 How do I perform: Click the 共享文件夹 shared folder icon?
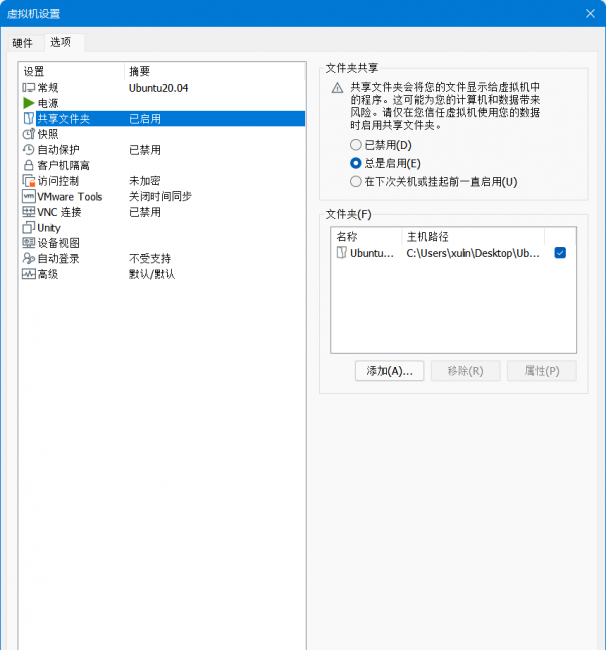(28, 119)
